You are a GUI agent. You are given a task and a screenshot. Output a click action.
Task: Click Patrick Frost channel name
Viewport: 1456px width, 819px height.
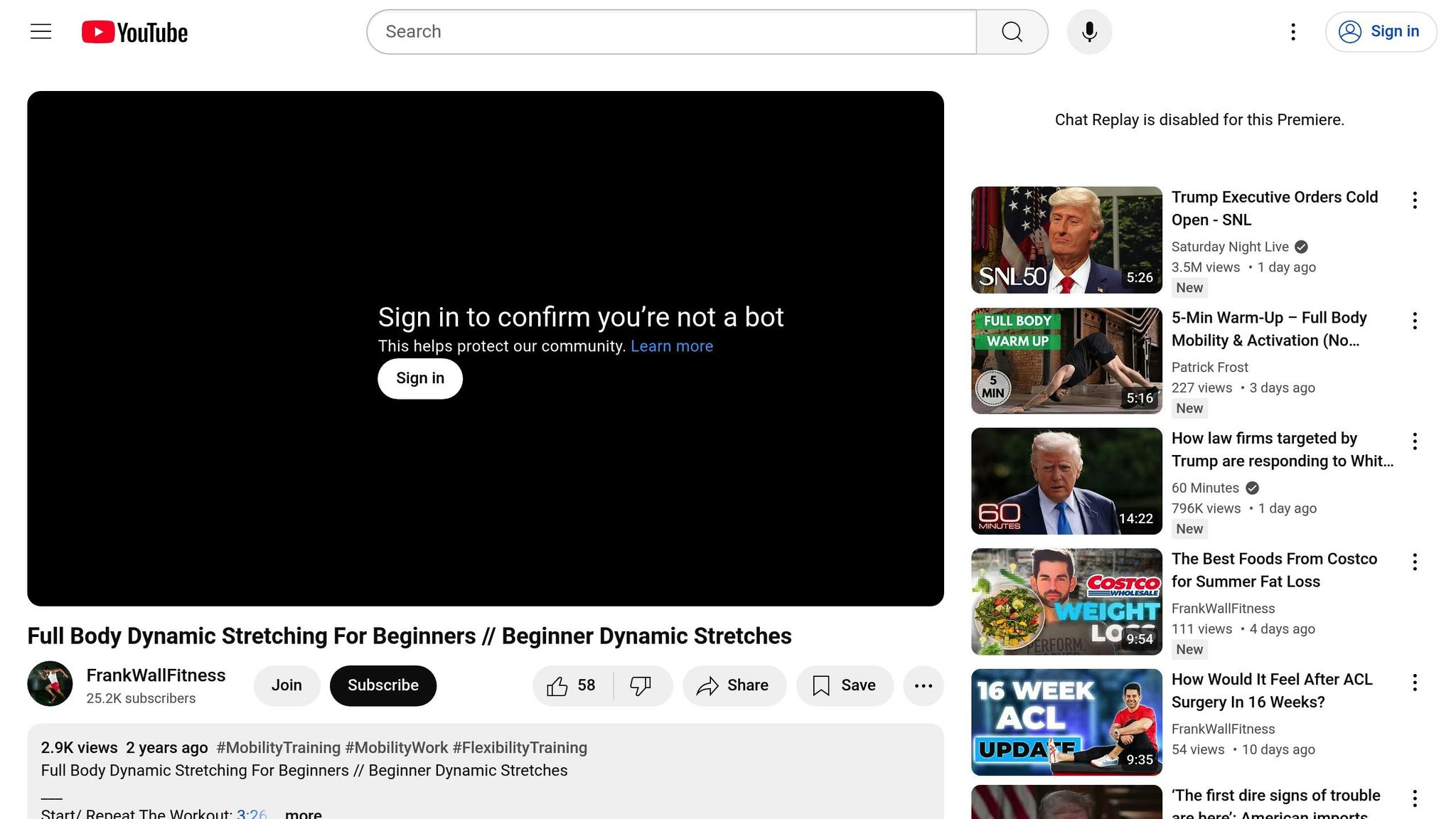pyautogui.click(x=1210, y=368)
